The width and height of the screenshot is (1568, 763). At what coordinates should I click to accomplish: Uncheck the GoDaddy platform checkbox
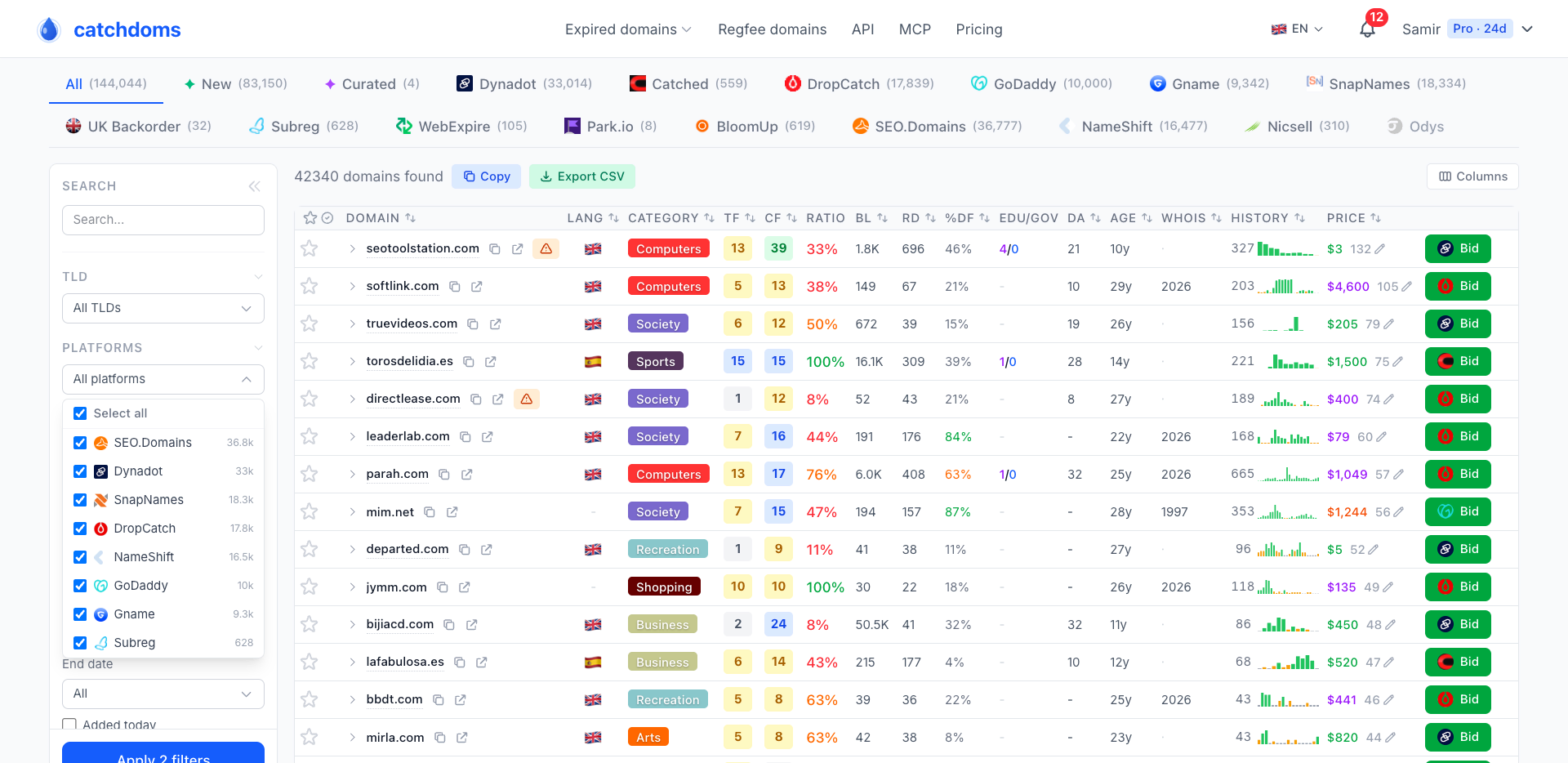click(x=80, y=586)
